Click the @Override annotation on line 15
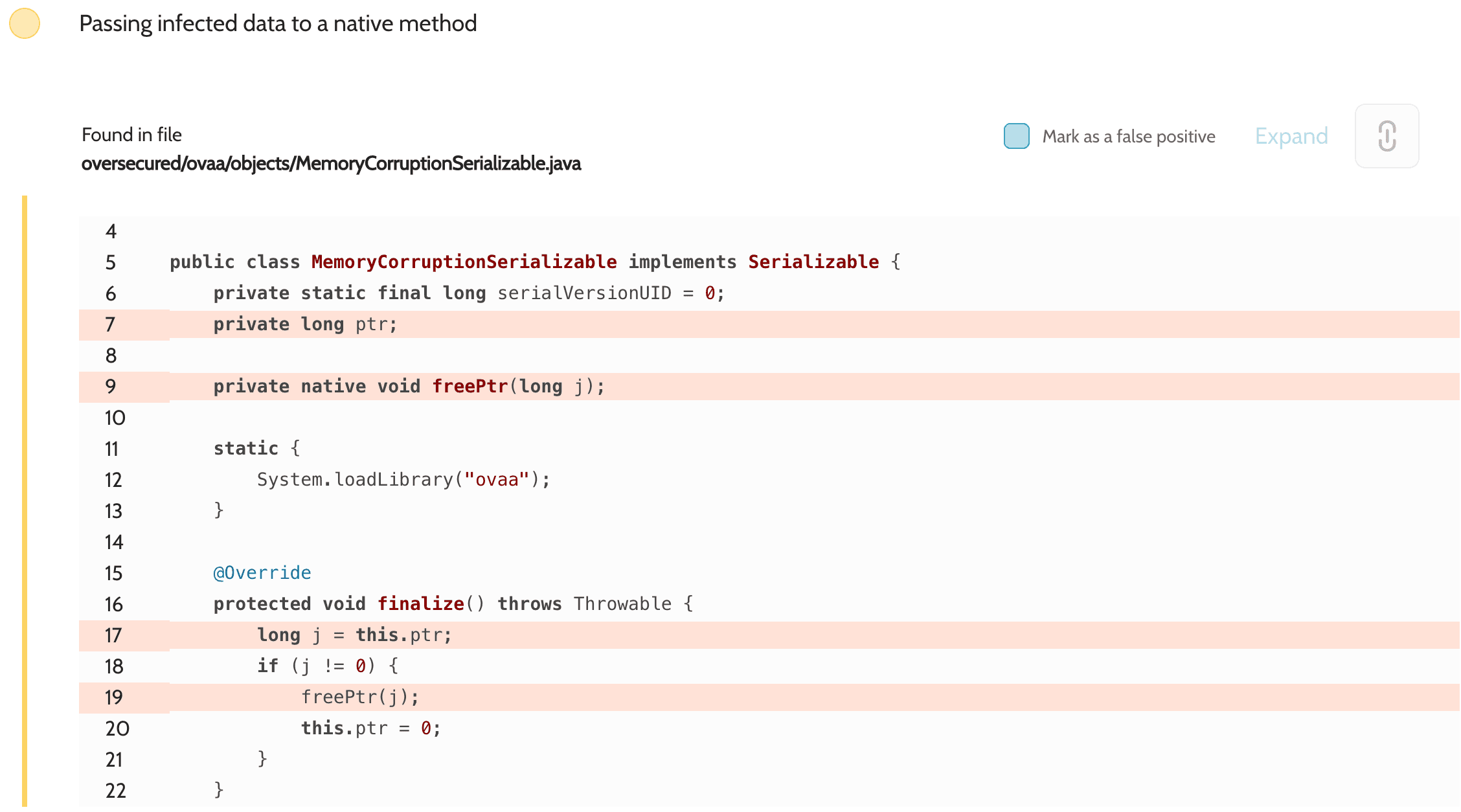The height and width of the screenshot is (812, 1461). click(262, 572)
